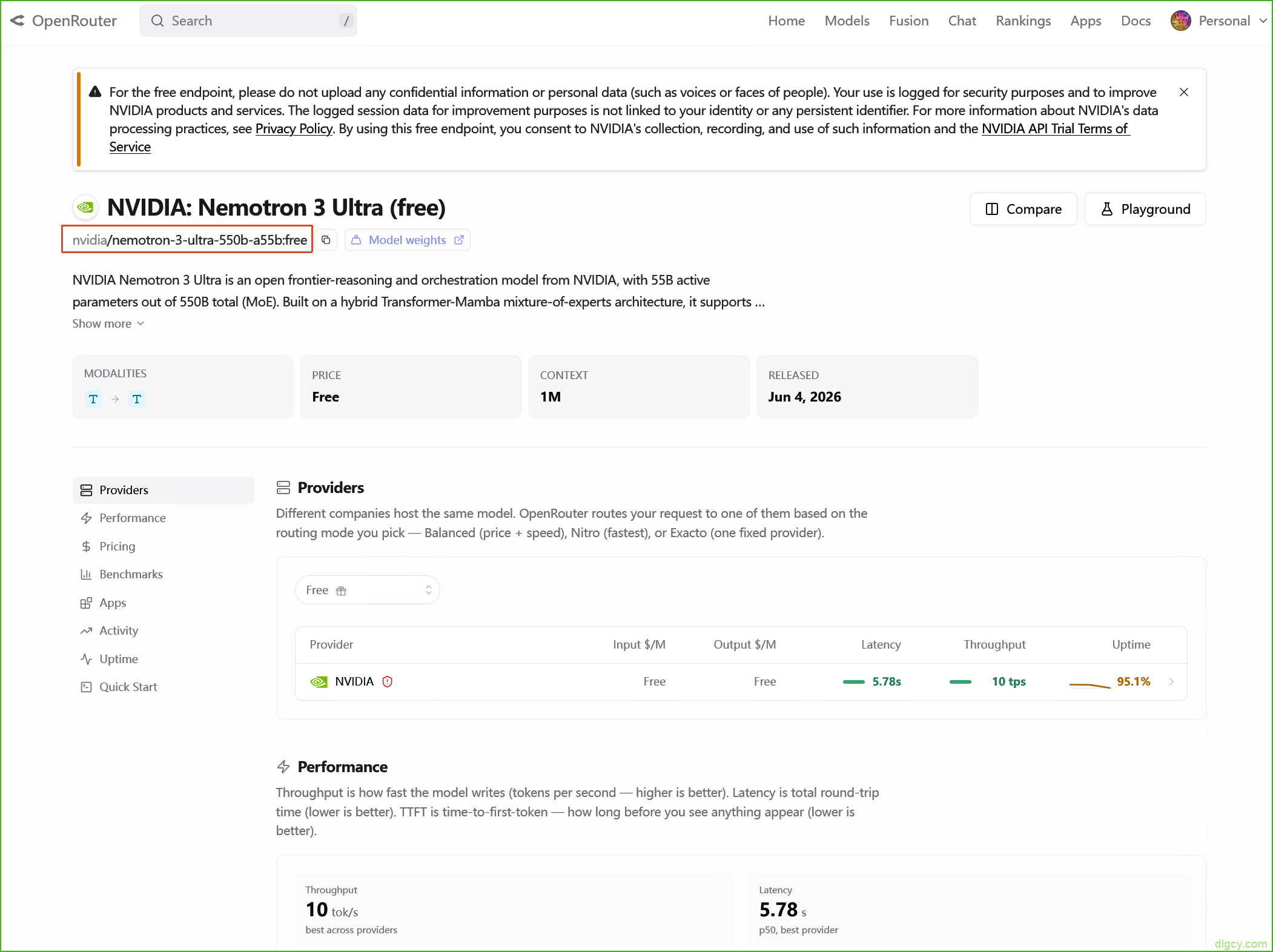Open the Personal account dropdown
Viewport: 1273px width, 952px height.
click(1218, 21)
